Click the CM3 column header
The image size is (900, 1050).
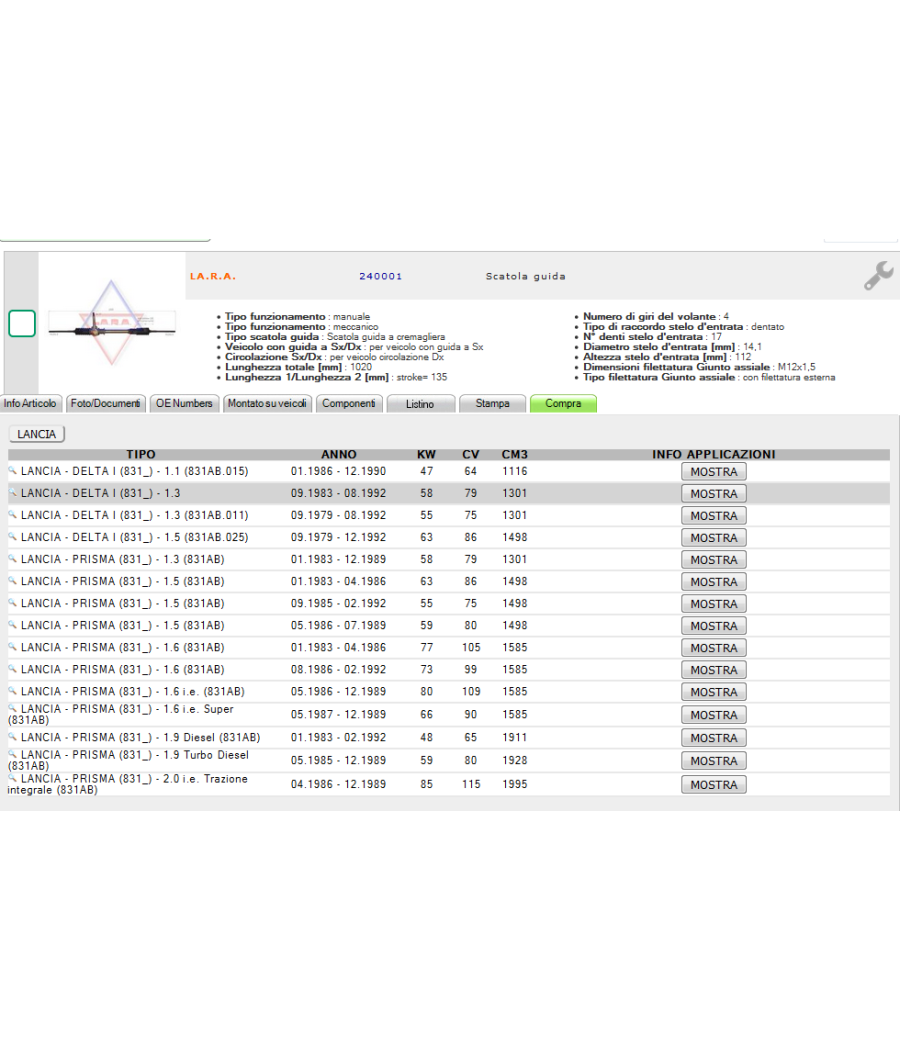coord(515,455)
